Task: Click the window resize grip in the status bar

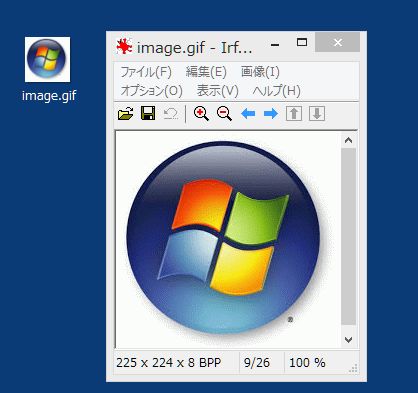Action: (x=353, y=368)
